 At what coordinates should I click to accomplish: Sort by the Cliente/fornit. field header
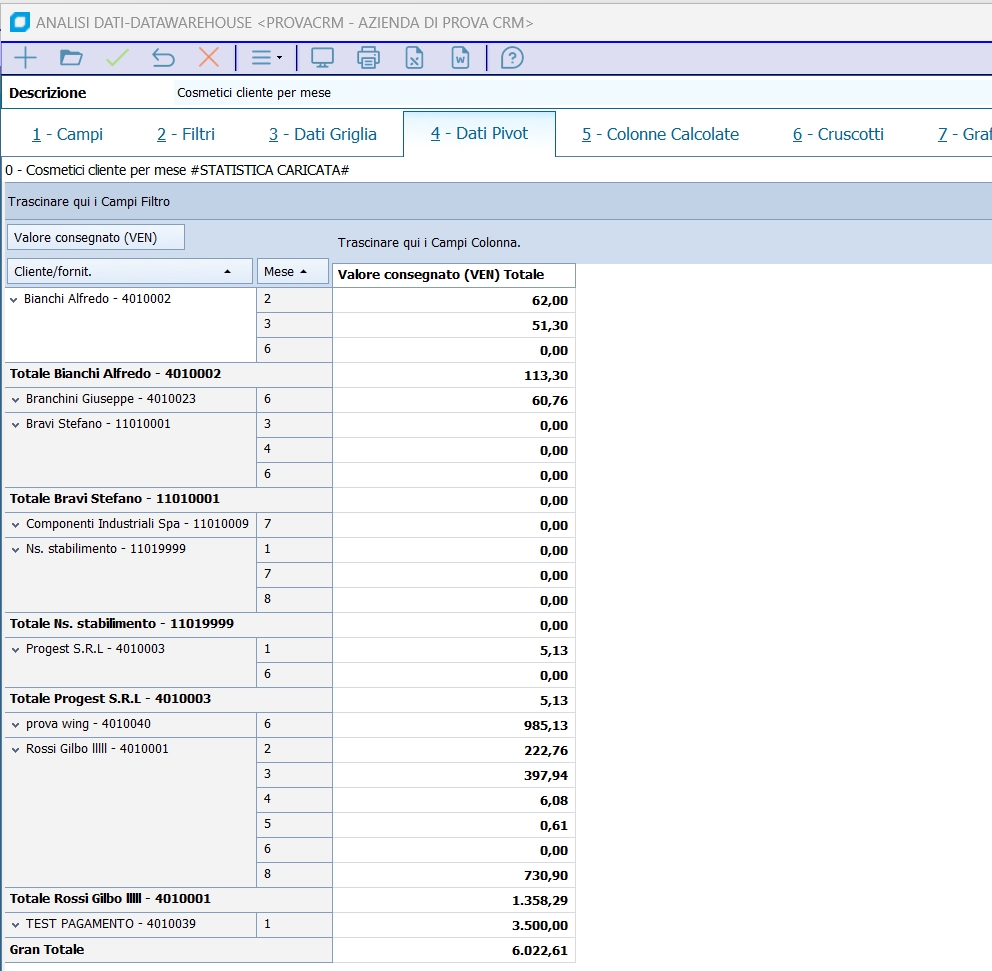tap(129, 271)
